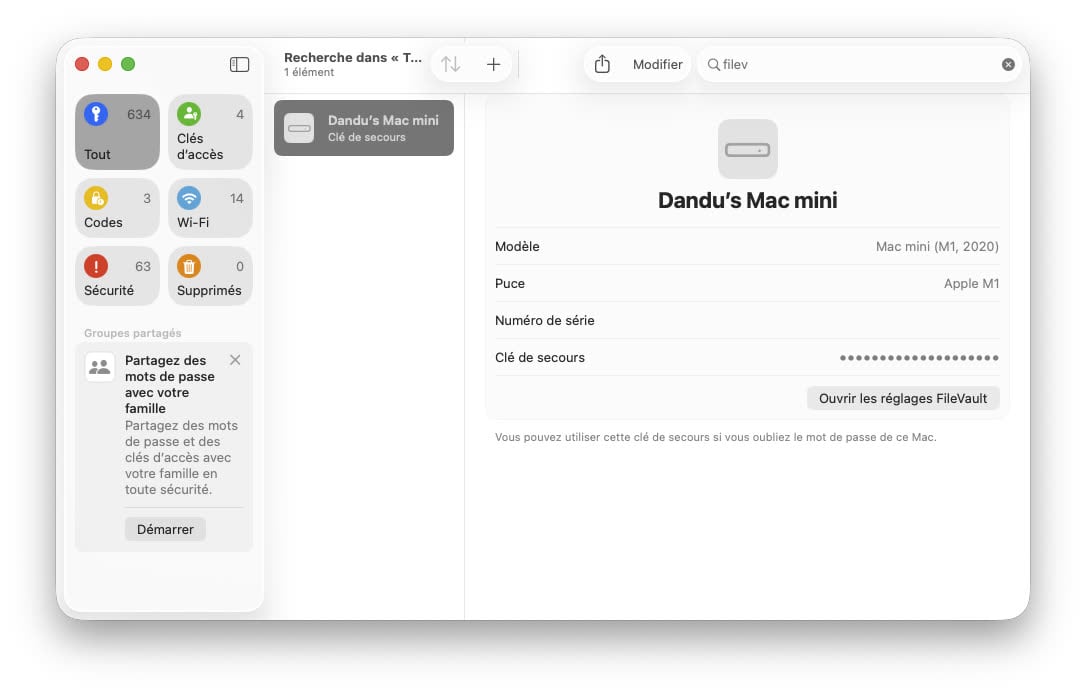1086x694 pixels.
Task: Click the magnifying glass search icon
Action: [713, 64]
